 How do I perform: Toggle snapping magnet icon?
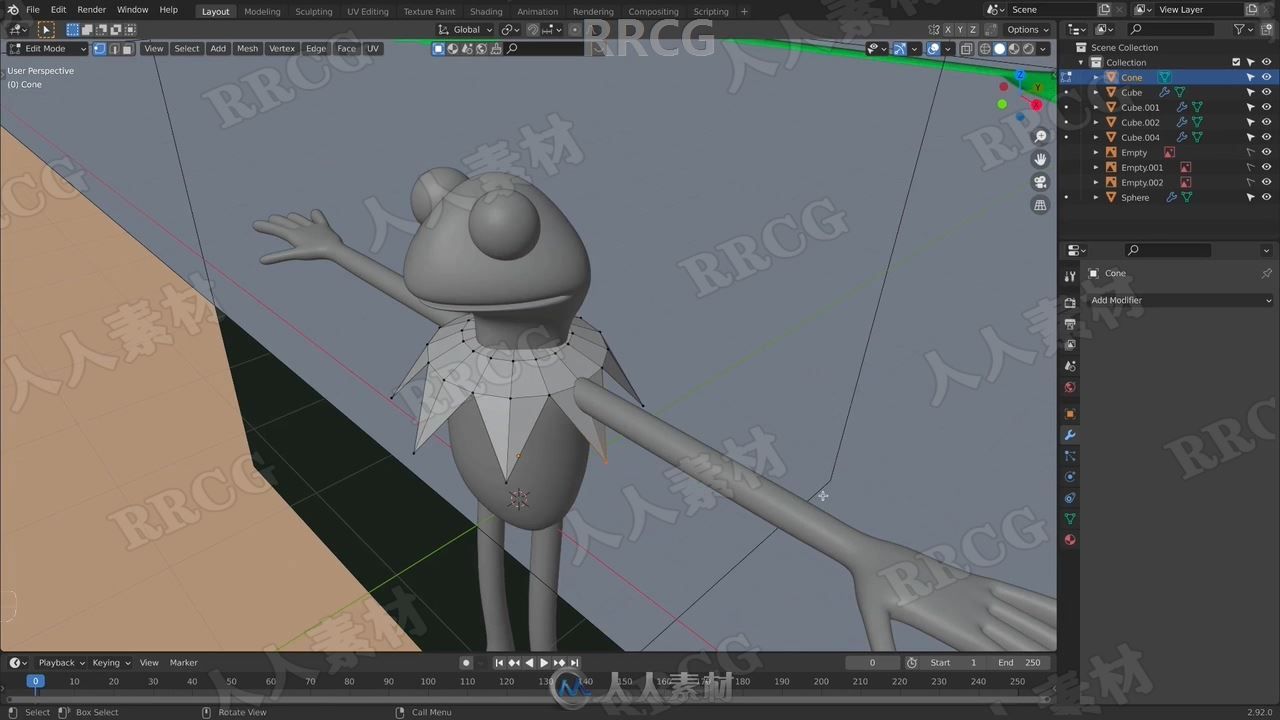point(534,30)
